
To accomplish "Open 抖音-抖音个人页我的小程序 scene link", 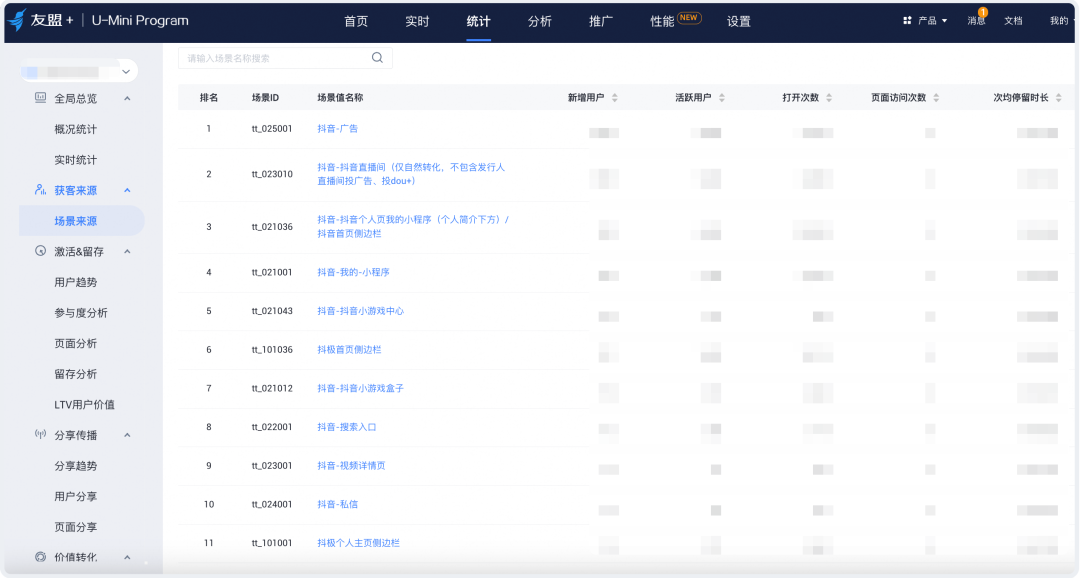I will [413, 226].
